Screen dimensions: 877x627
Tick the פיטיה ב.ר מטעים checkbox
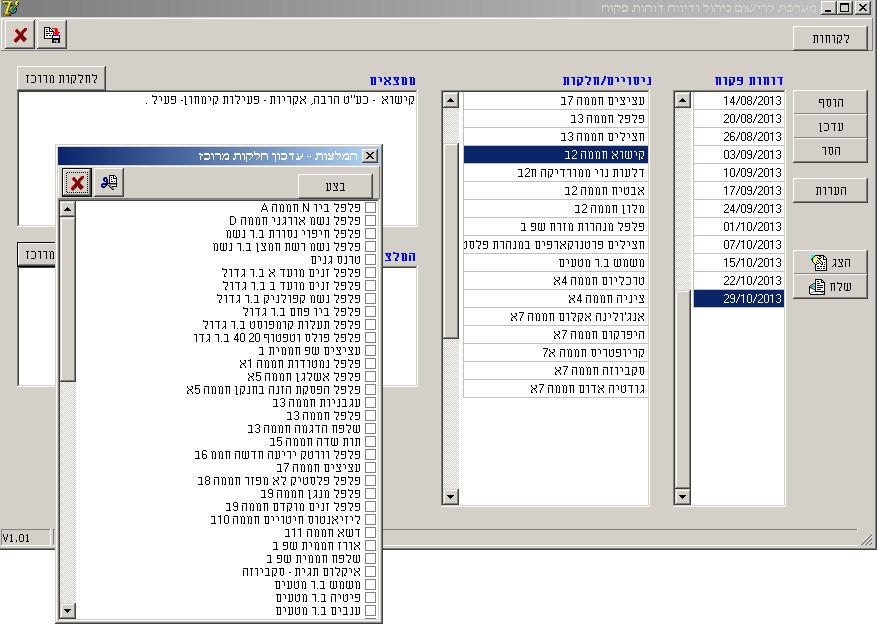tap(370, 598)
